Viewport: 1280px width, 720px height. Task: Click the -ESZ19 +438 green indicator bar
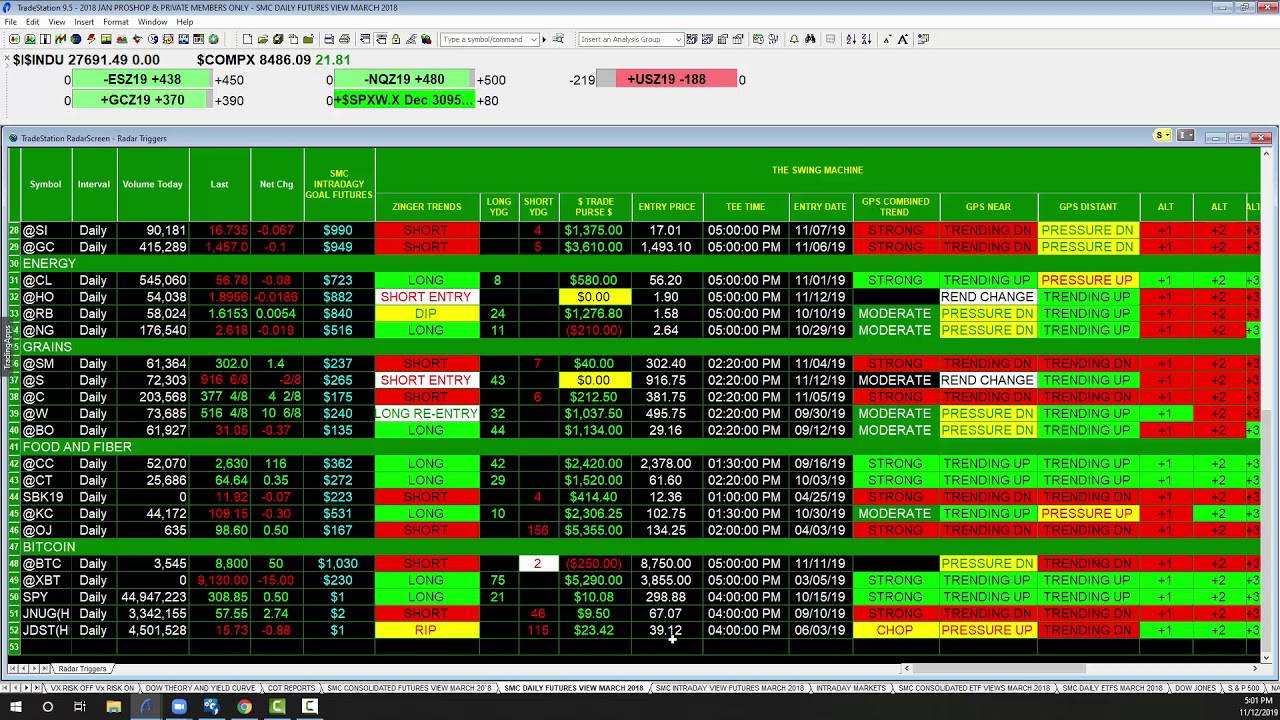pyautogui.click(x=141, y=79)
